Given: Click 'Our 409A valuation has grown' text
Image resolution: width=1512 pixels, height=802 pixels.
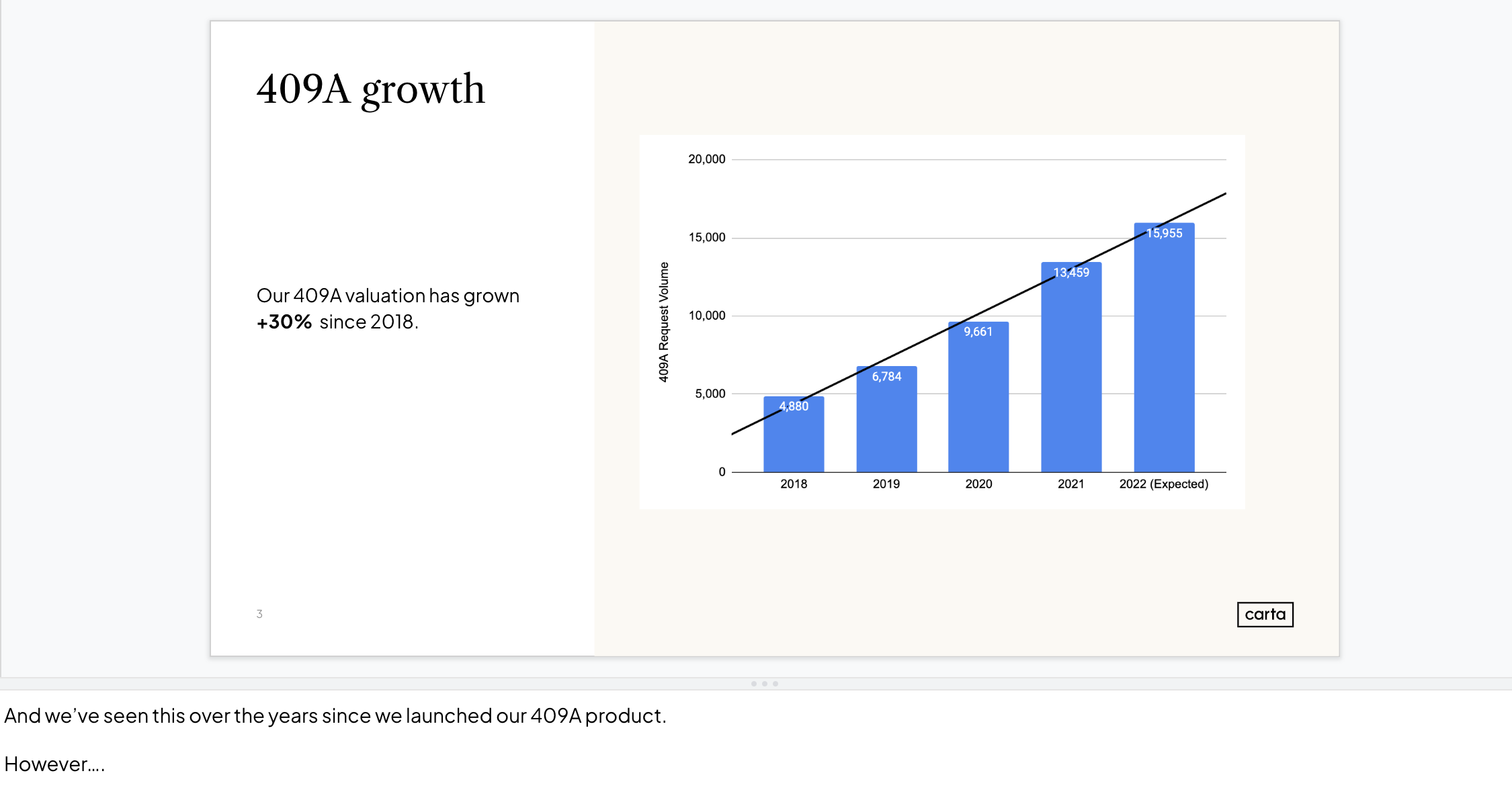Looking at the screenshot, I should [x=388, y=296].
